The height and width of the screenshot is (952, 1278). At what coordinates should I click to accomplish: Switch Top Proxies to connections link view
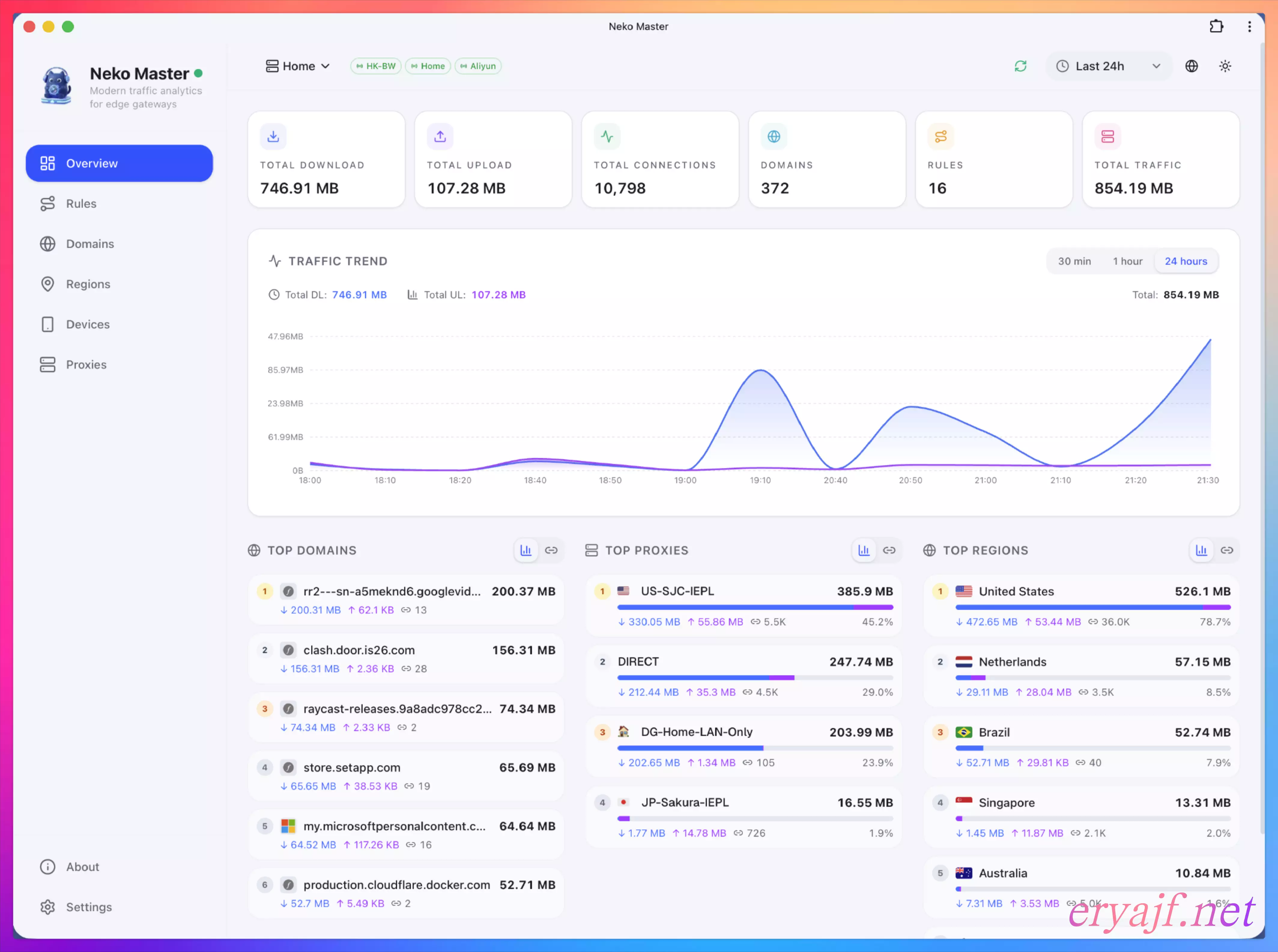[x=889, y=550]
